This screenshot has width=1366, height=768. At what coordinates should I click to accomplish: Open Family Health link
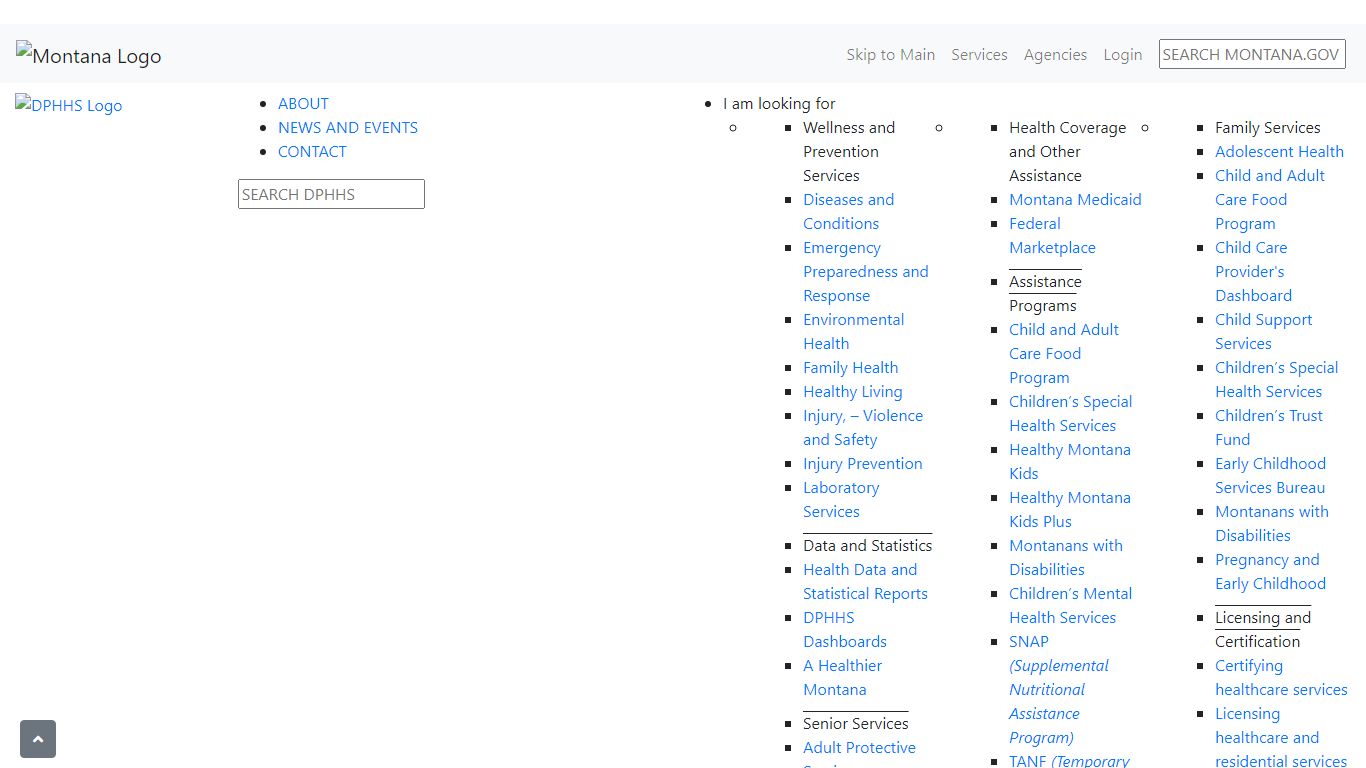pos(850,367)
